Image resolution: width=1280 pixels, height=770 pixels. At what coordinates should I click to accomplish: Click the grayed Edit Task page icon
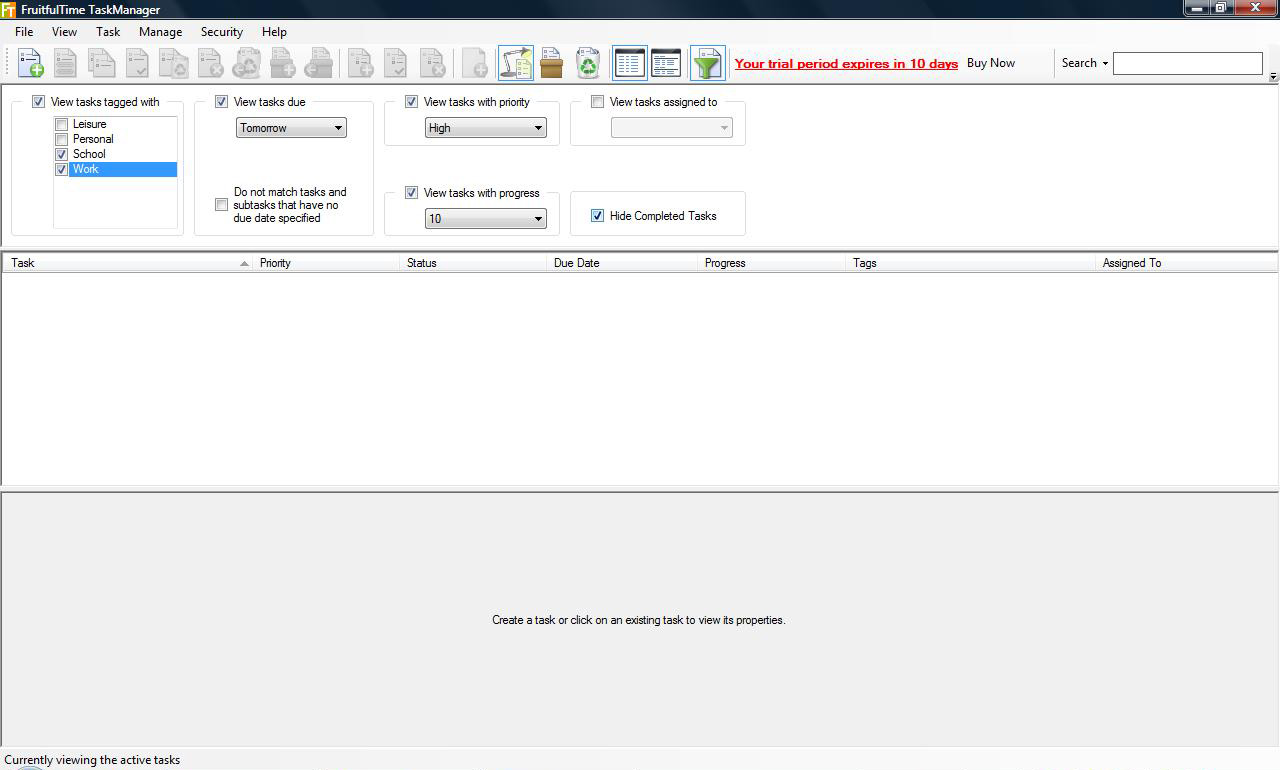[x=66, y=63]
